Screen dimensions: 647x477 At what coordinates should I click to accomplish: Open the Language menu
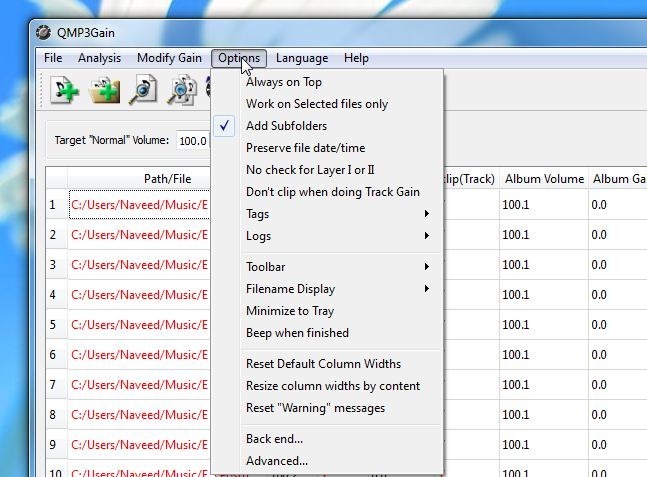pyautogui.click(x=302, y=58)
